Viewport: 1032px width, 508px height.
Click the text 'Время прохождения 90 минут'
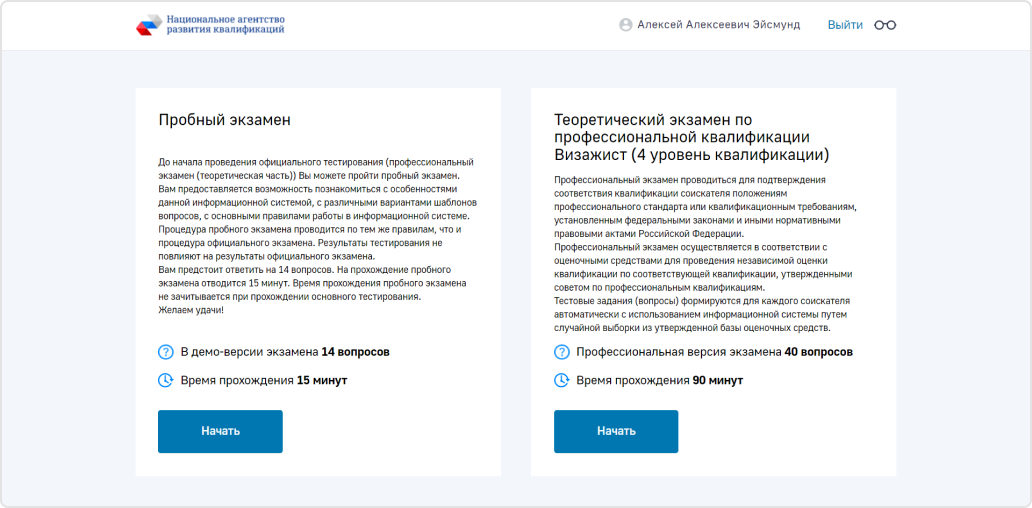coord(659,380)
